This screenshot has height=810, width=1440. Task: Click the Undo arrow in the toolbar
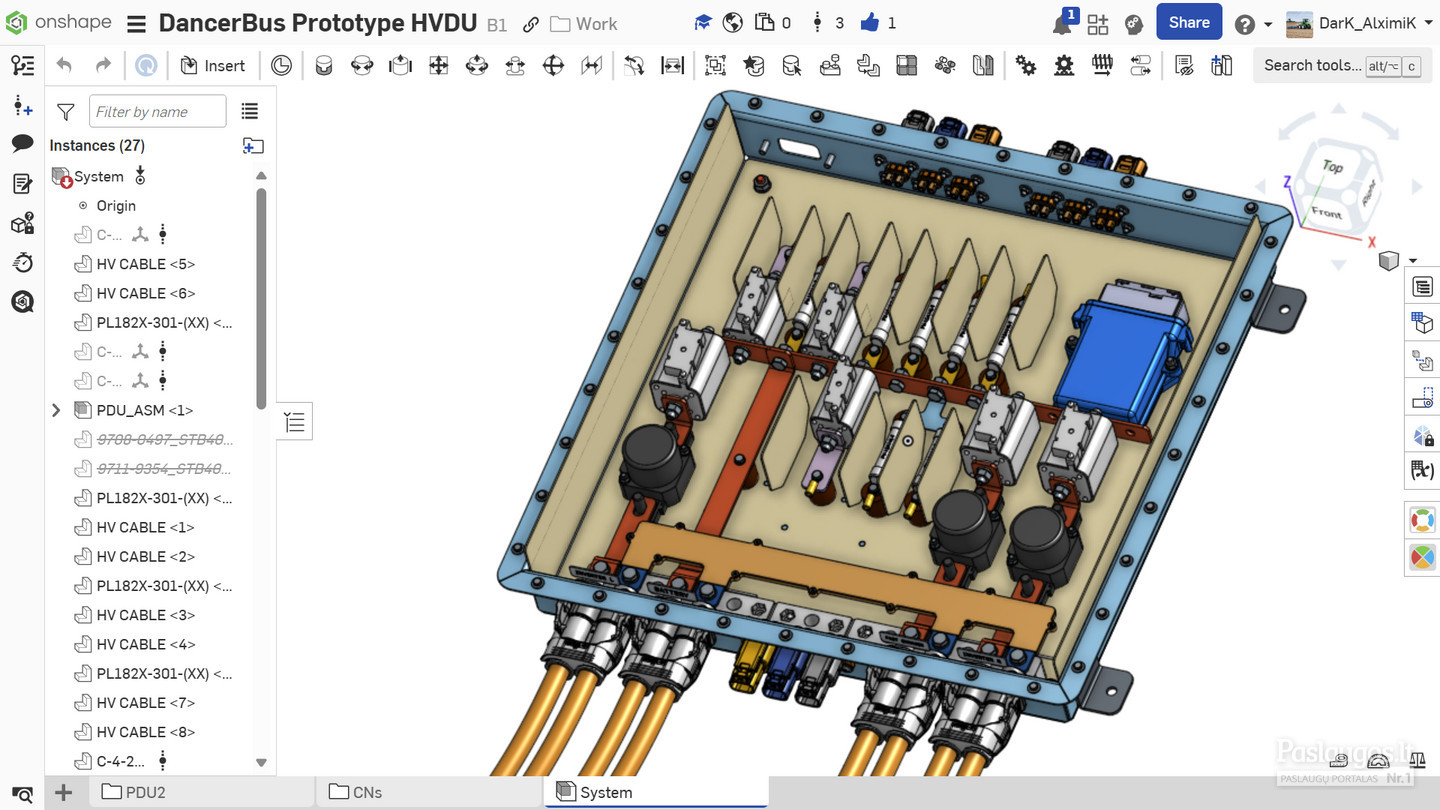(x=64, y=66)
